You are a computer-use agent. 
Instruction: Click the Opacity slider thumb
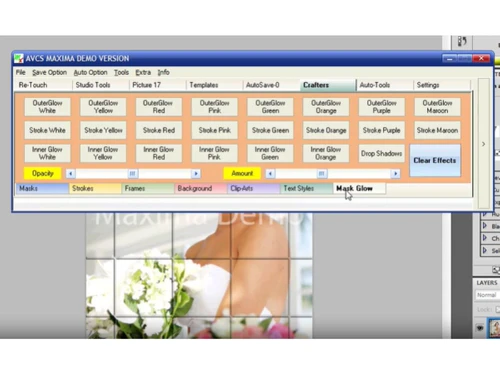point(133,173)
